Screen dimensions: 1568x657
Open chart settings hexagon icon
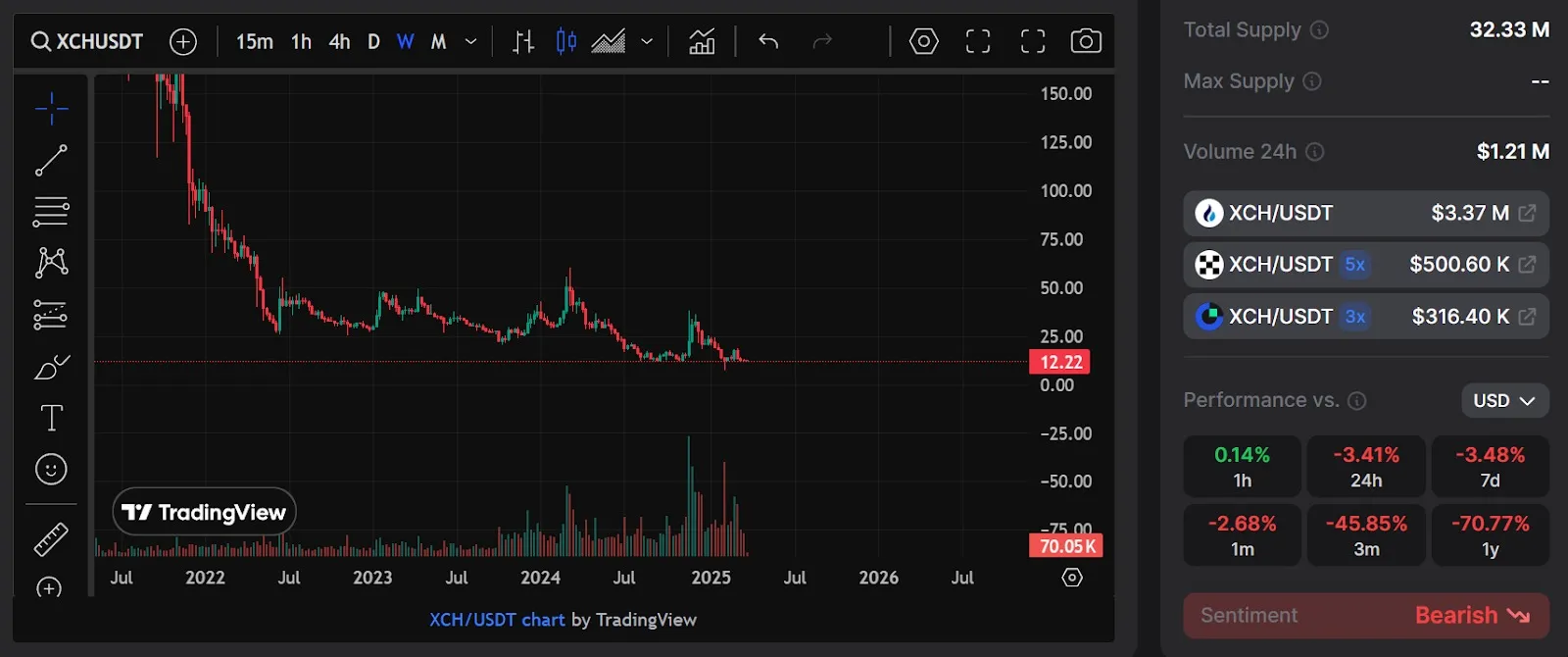pos(923,41)
